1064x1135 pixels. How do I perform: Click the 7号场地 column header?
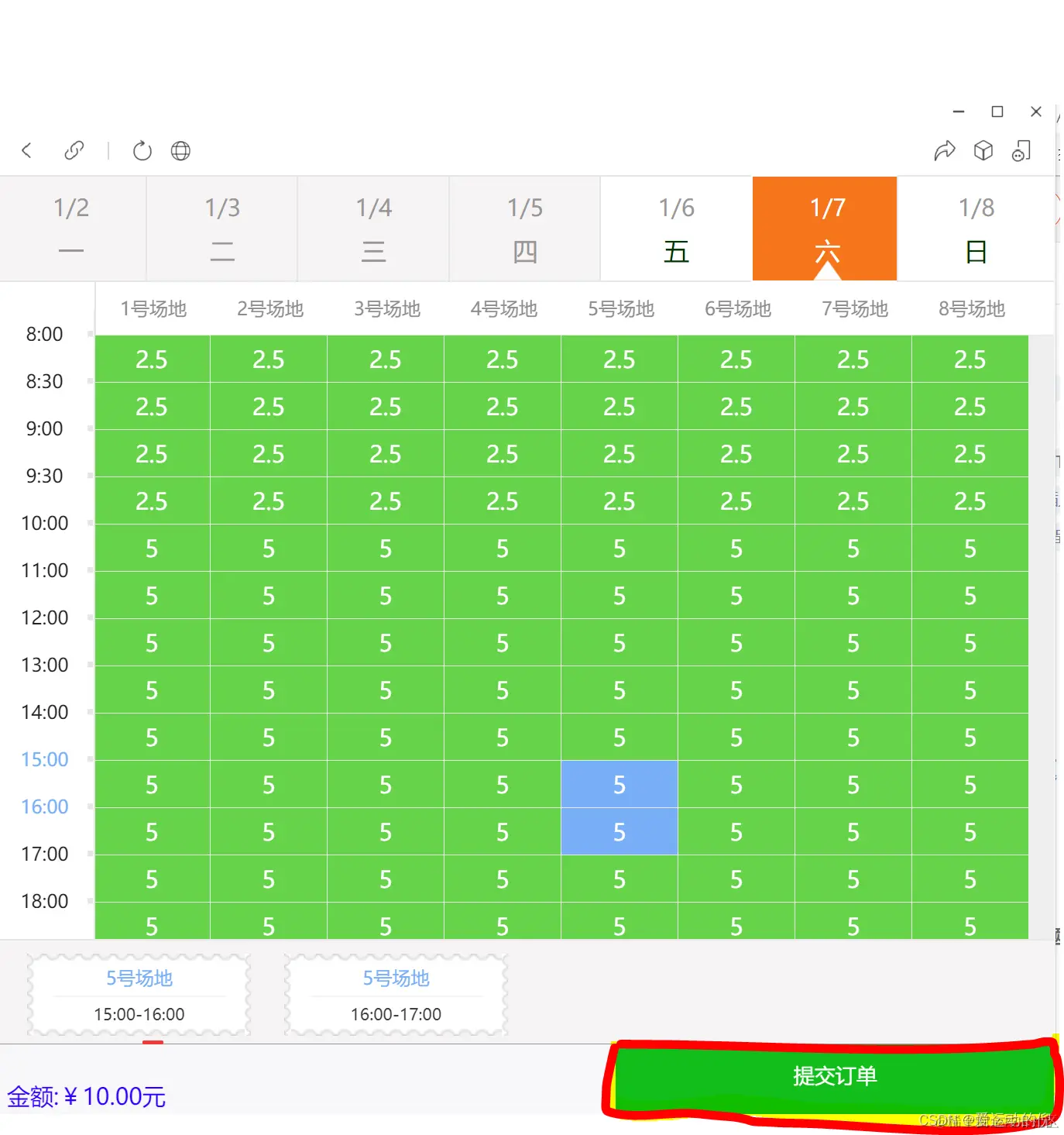(855, 309)
